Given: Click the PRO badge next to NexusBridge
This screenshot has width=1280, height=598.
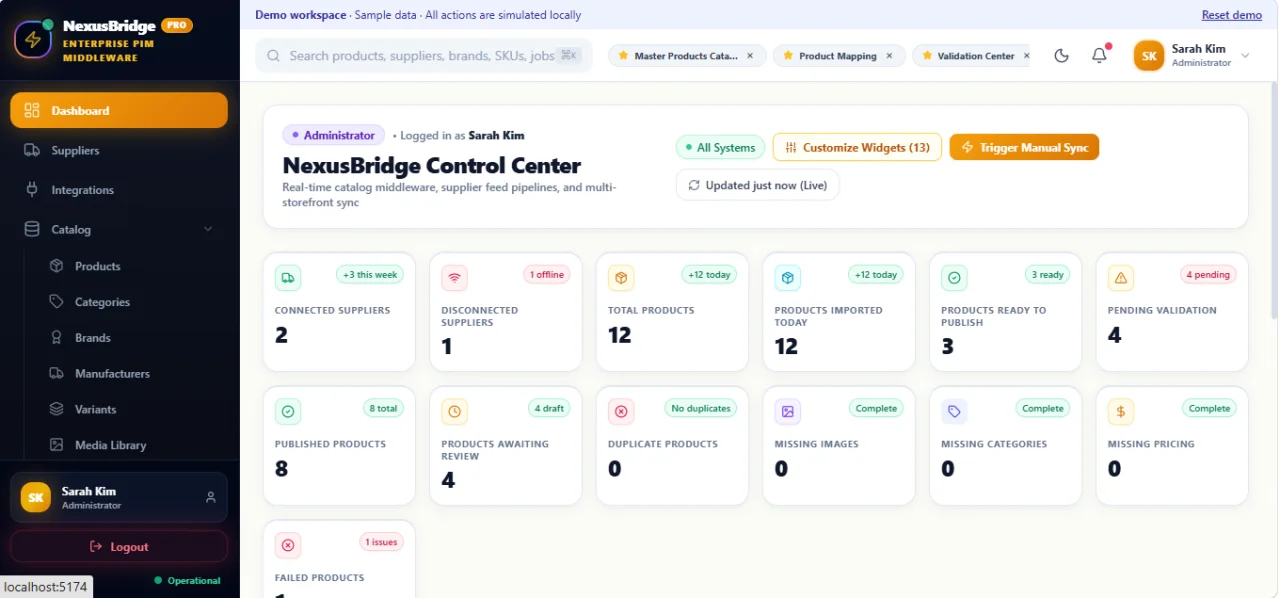Looking at the screenshot, I should (x=176, y=25).
